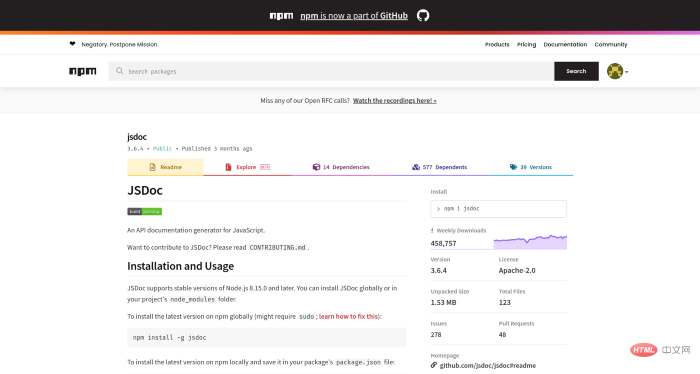View the 577 Dependents tab

[x=439, y=167]
